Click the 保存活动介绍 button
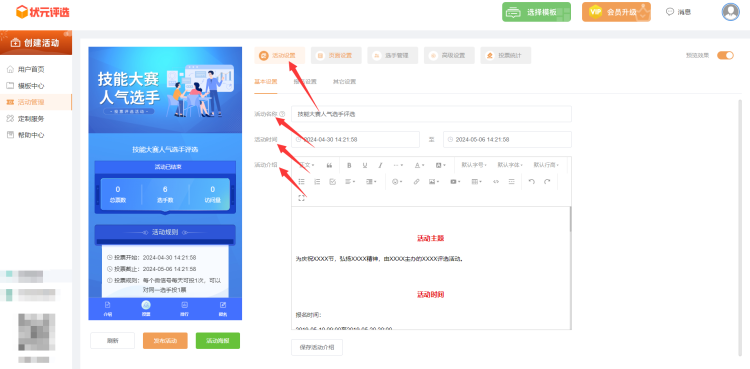The width and height of the screenshot is (750, 369). pyautogui.click(x=317, y=347)
